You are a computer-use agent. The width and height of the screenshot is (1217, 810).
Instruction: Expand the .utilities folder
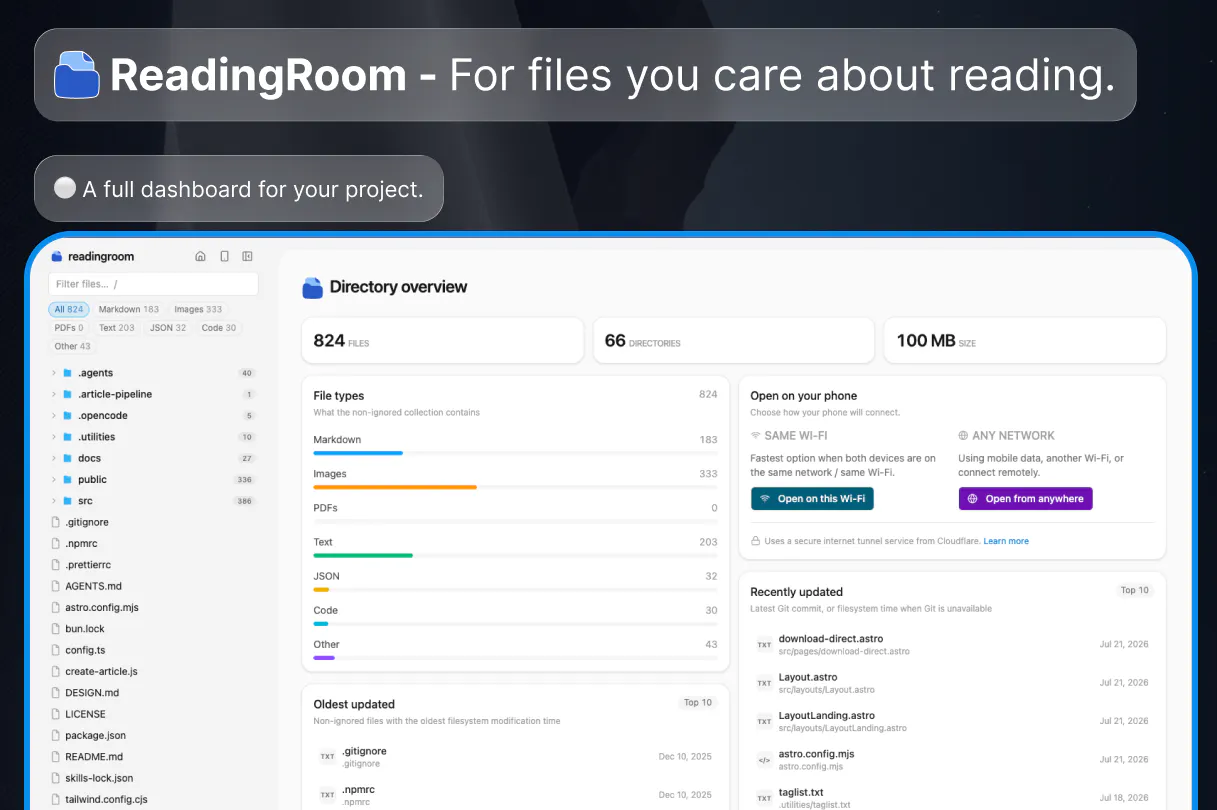tap(54, 437)
